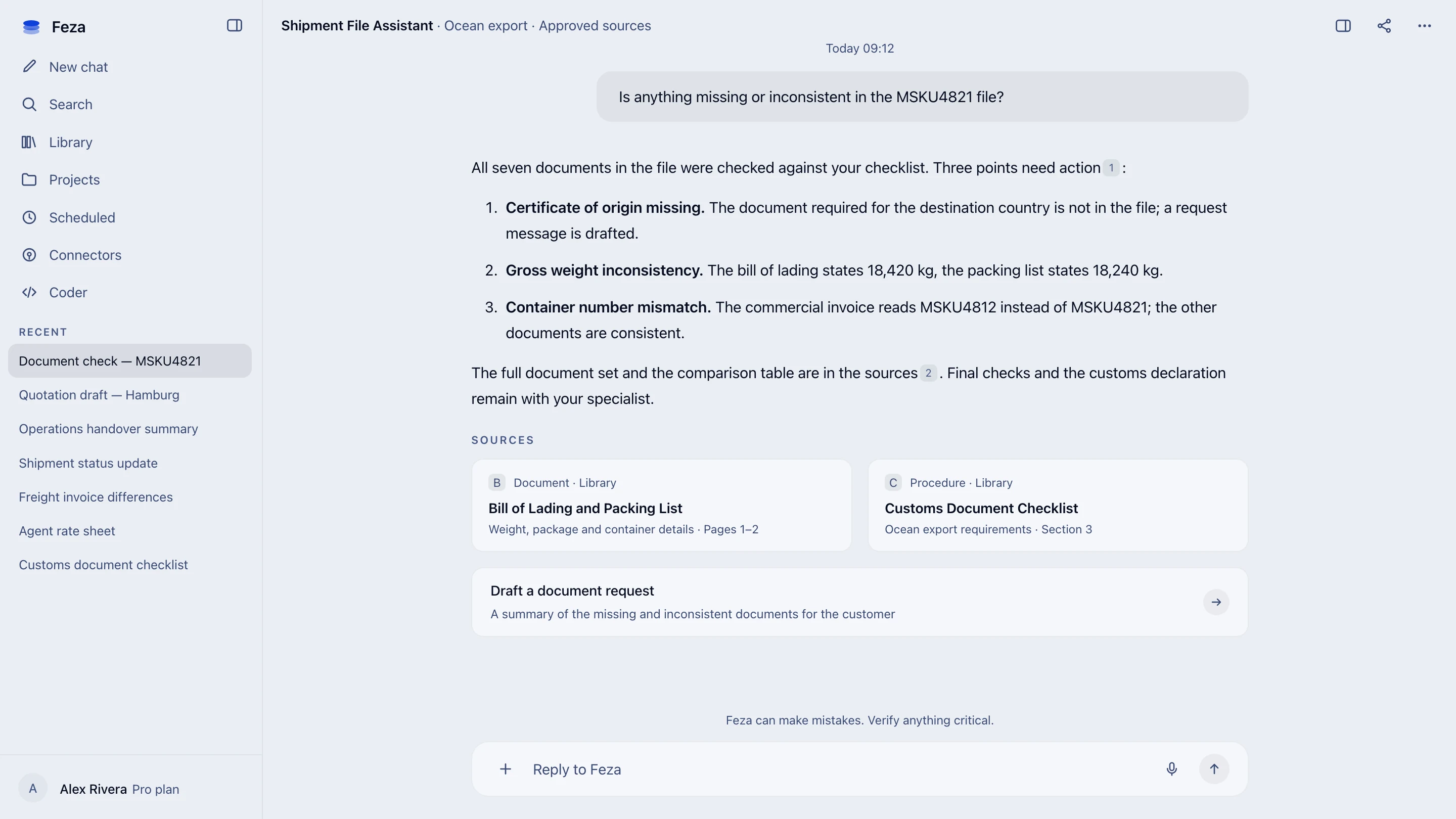This screenshot has width=1456, height=819.
Task: Open Connectors page
Action: coord(130,255)
